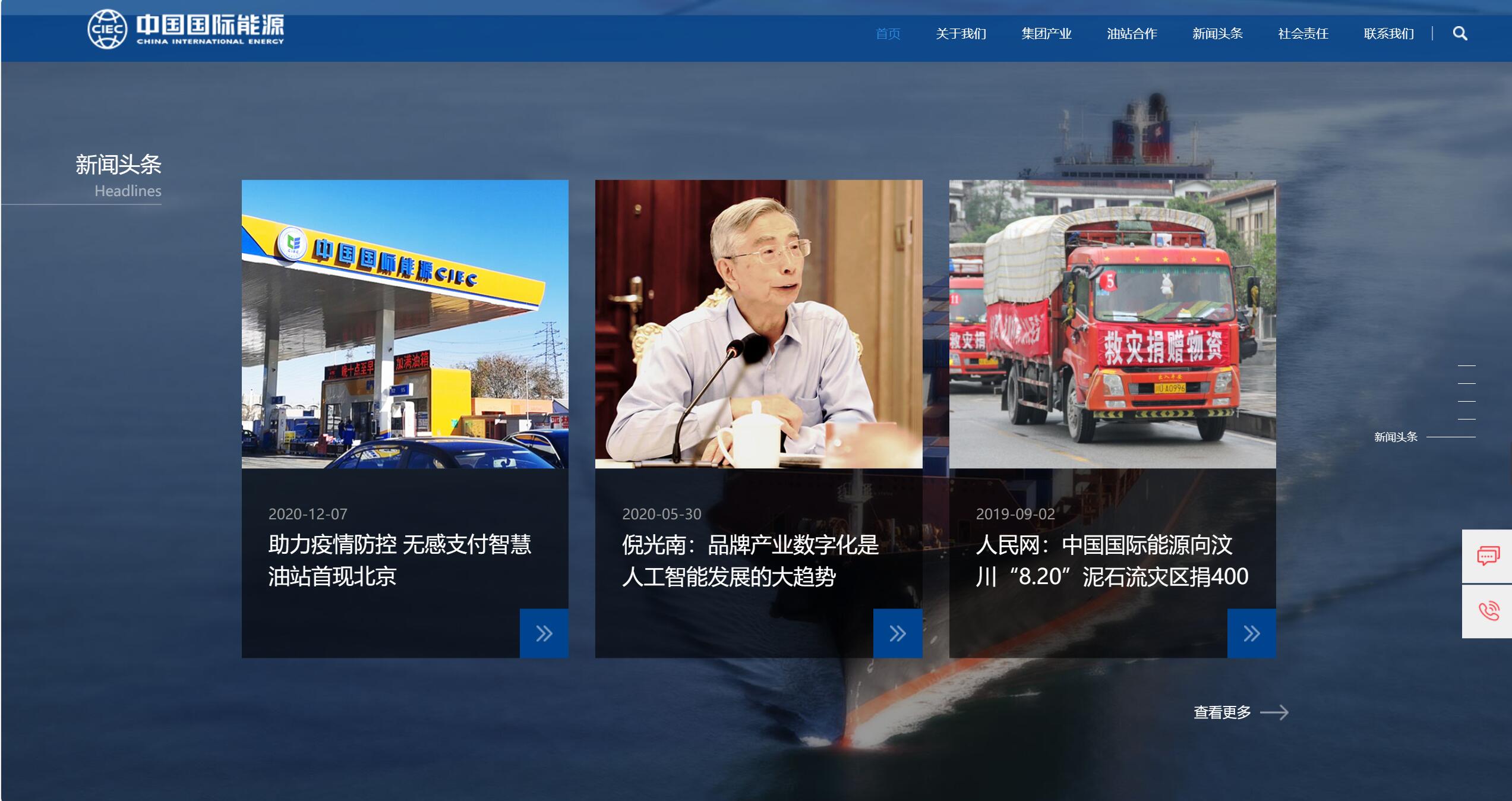Viewport: 1512px width, 801px height.
Task: Open 关于我们 menu item
Action: point(961,34)
